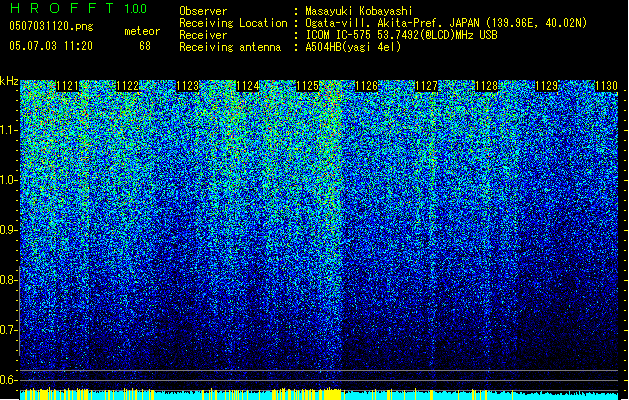
Task: Click the ICOM IC-575 receiver text
Action: pos(401,35)
